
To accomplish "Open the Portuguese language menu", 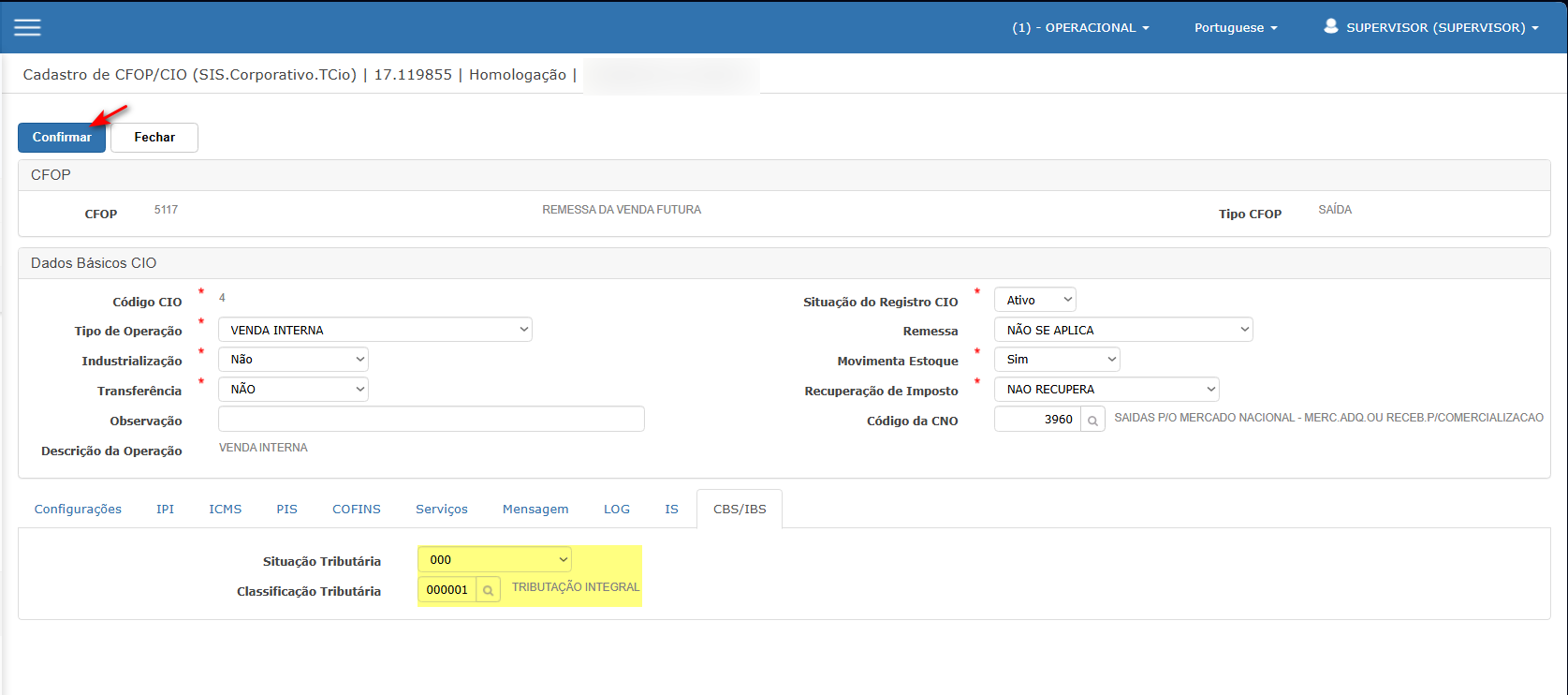I will [1235, 27].
